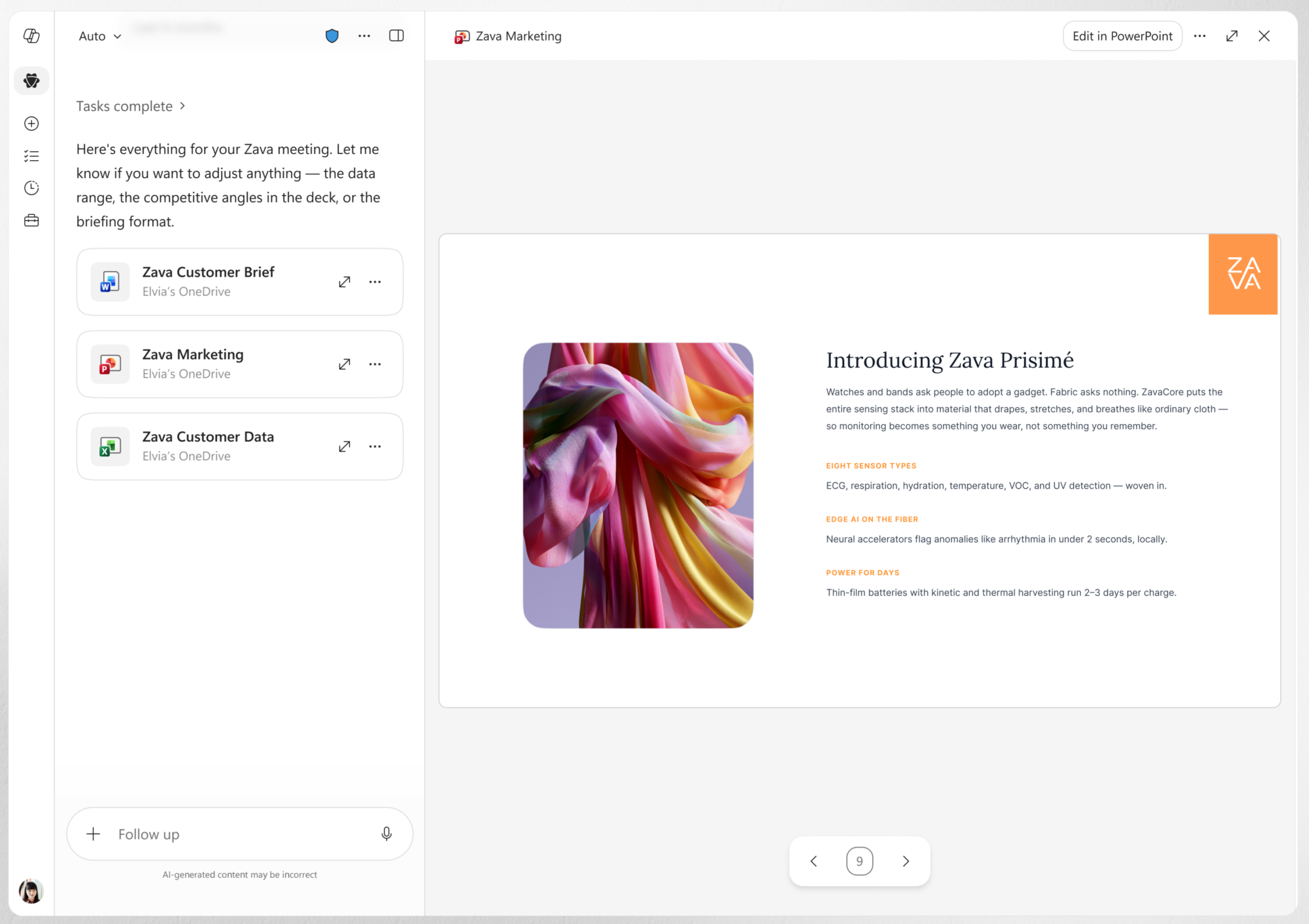The width and height of the screenshot is (1309, 924).
Task: Open the Copilot logo icon in the sidebar
Action: 31,36
